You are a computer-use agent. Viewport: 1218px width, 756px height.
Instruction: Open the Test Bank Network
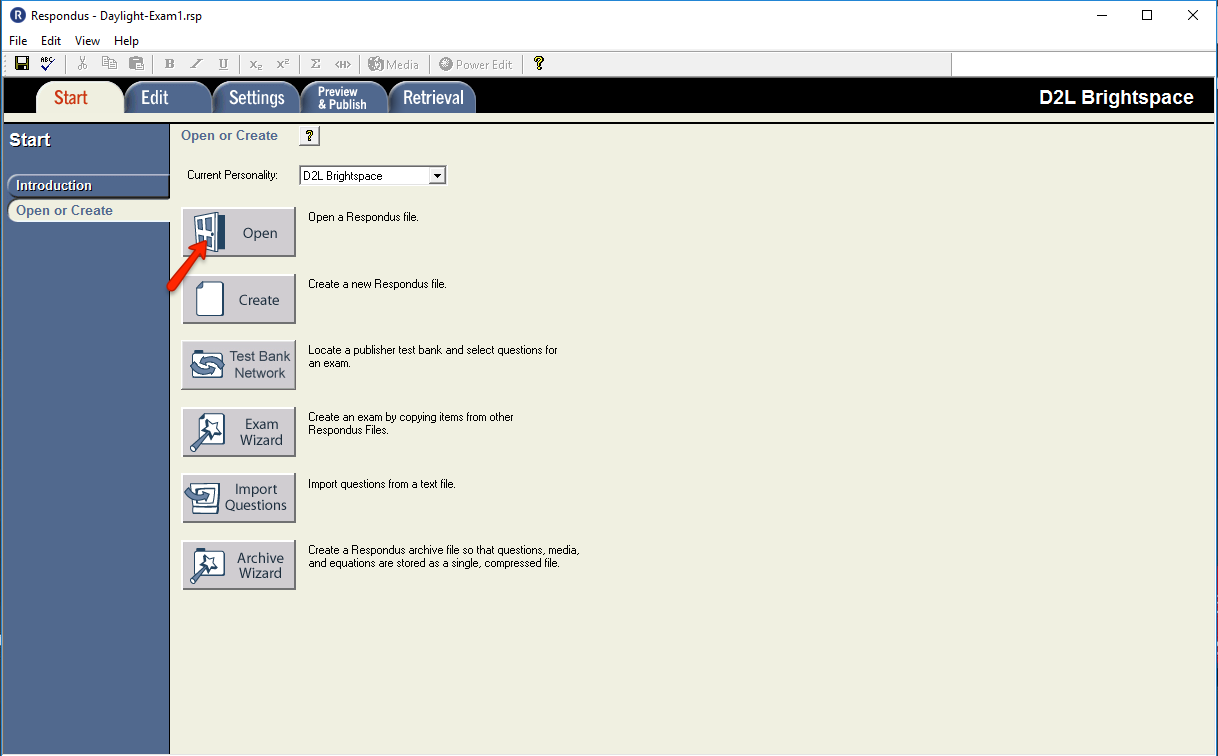pyautogui.click(x=239, y=364)
